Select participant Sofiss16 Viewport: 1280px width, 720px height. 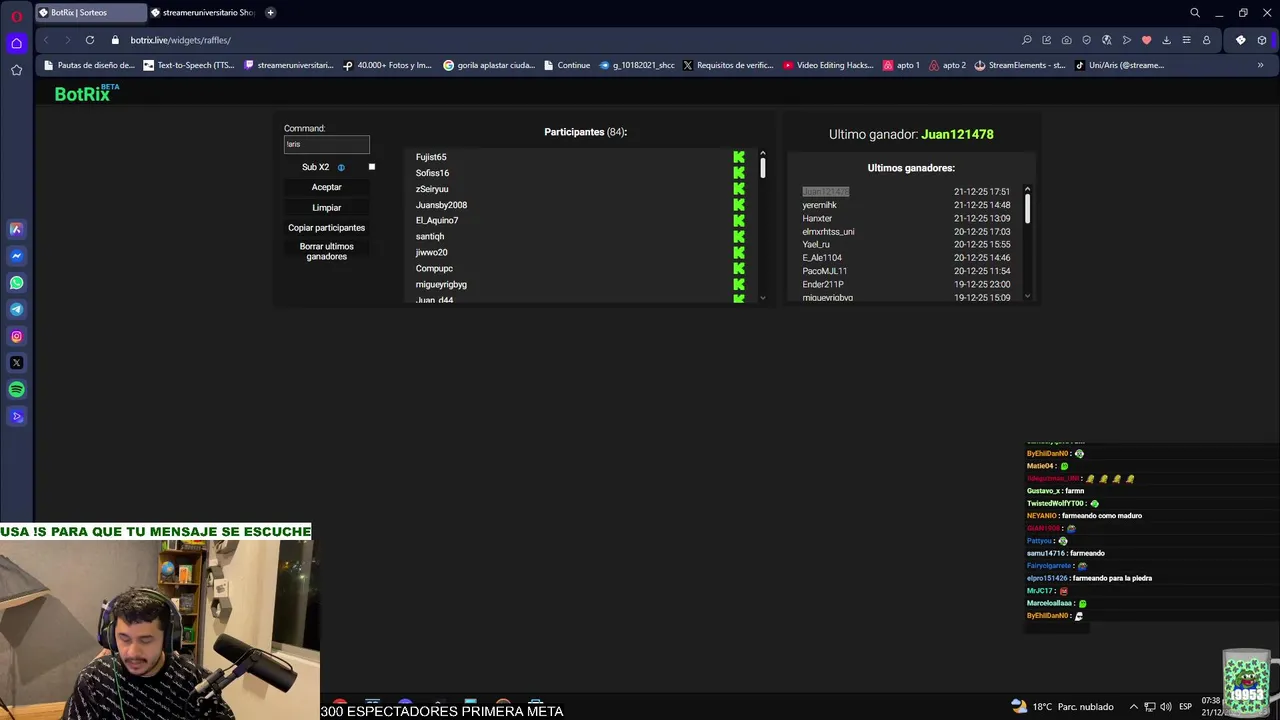click(x=432, y=173)
